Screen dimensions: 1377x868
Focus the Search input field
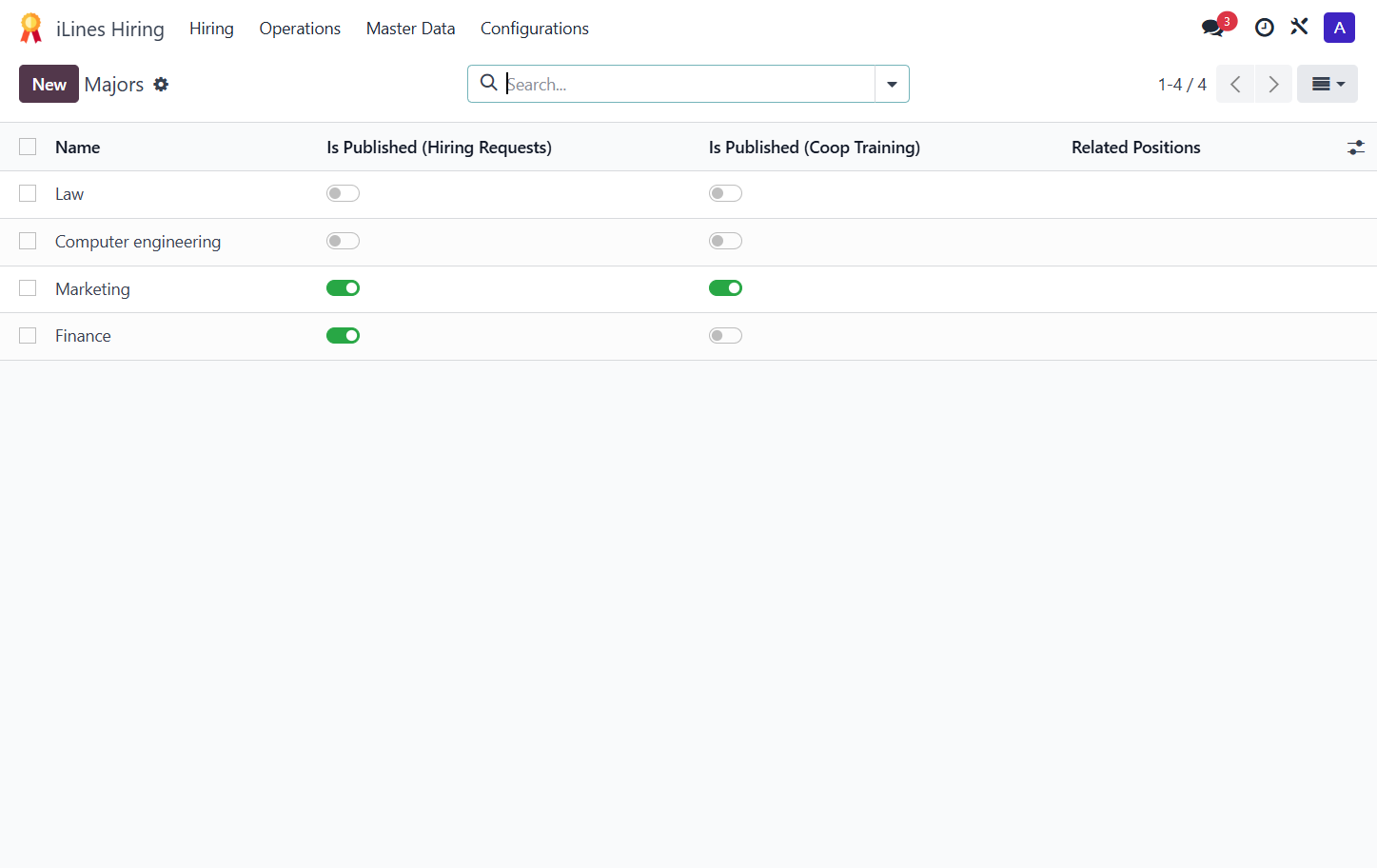(688, 84)
